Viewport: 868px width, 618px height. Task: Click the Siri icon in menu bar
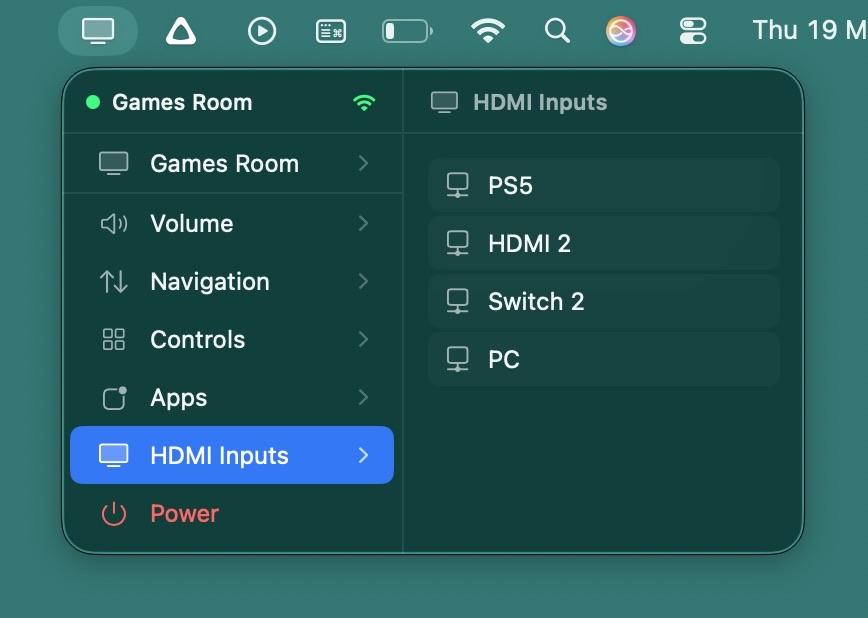(621, 31)
